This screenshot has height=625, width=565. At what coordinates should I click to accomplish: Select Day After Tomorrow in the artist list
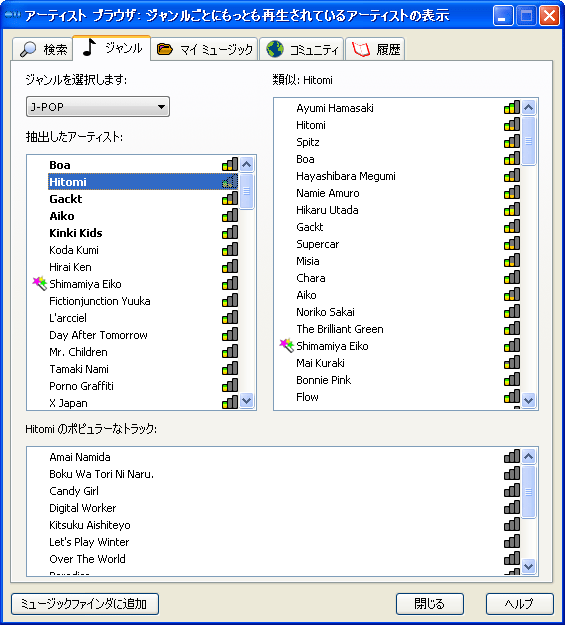pos(98,335)
